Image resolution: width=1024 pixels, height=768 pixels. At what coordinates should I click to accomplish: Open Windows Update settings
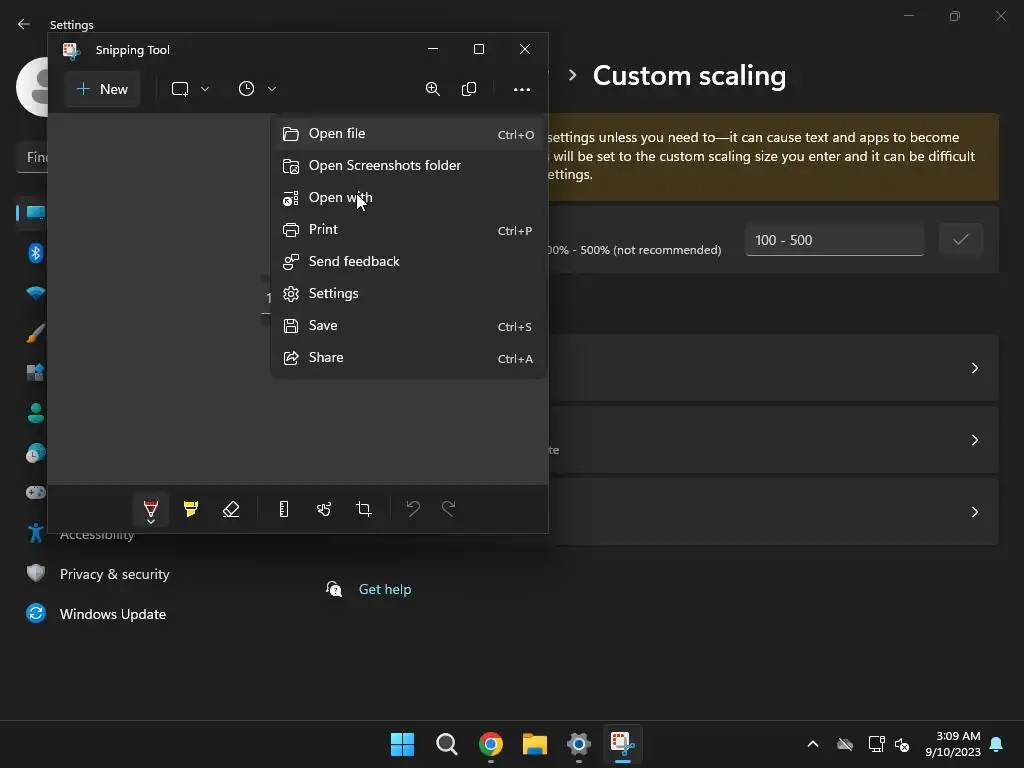click(x=112, y=614)
